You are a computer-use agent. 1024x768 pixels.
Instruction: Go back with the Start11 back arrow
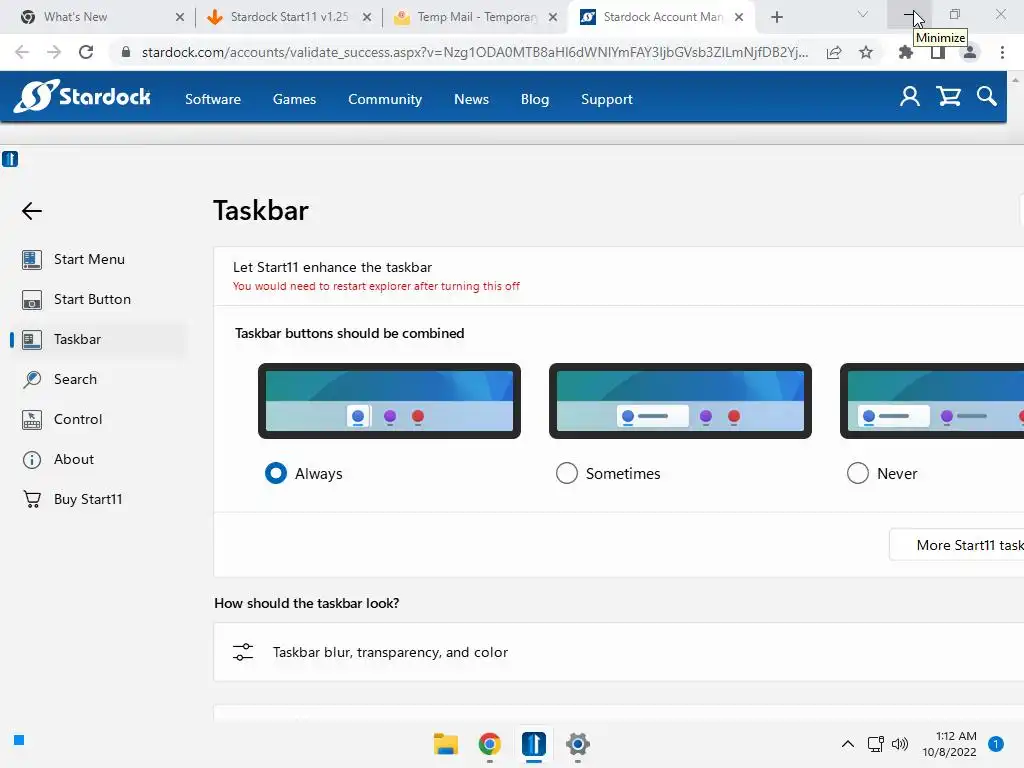pyautogui.click(x=31, y=211)
